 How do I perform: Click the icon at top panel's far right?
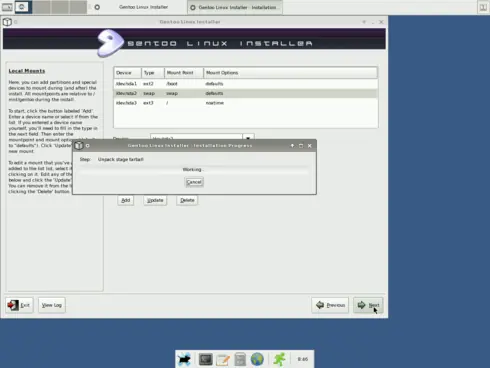click(x=483, y=7)
